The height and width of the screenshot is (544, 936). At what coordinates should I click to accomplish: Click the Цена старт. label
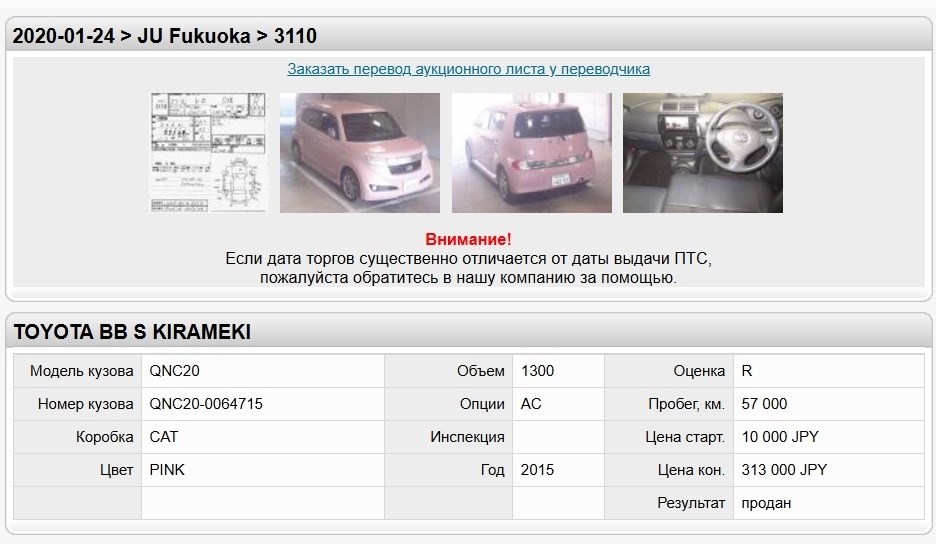(685, 437)
